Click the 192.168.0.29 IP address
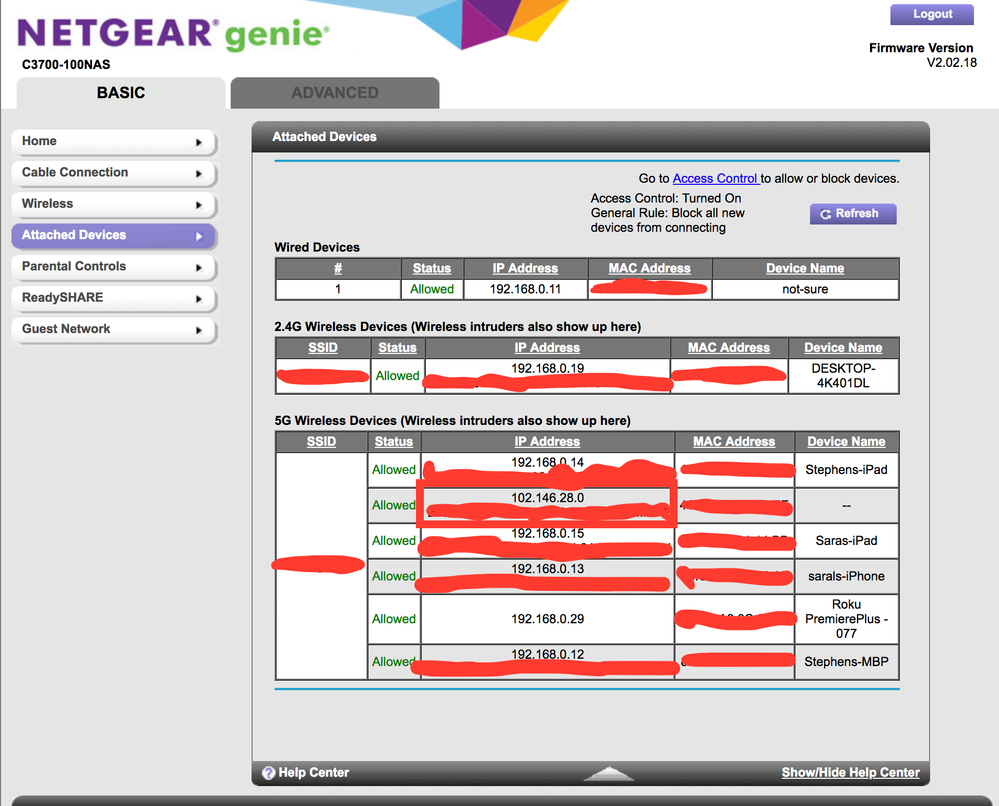Screen dimensions: 999x806 pos(547,619)
